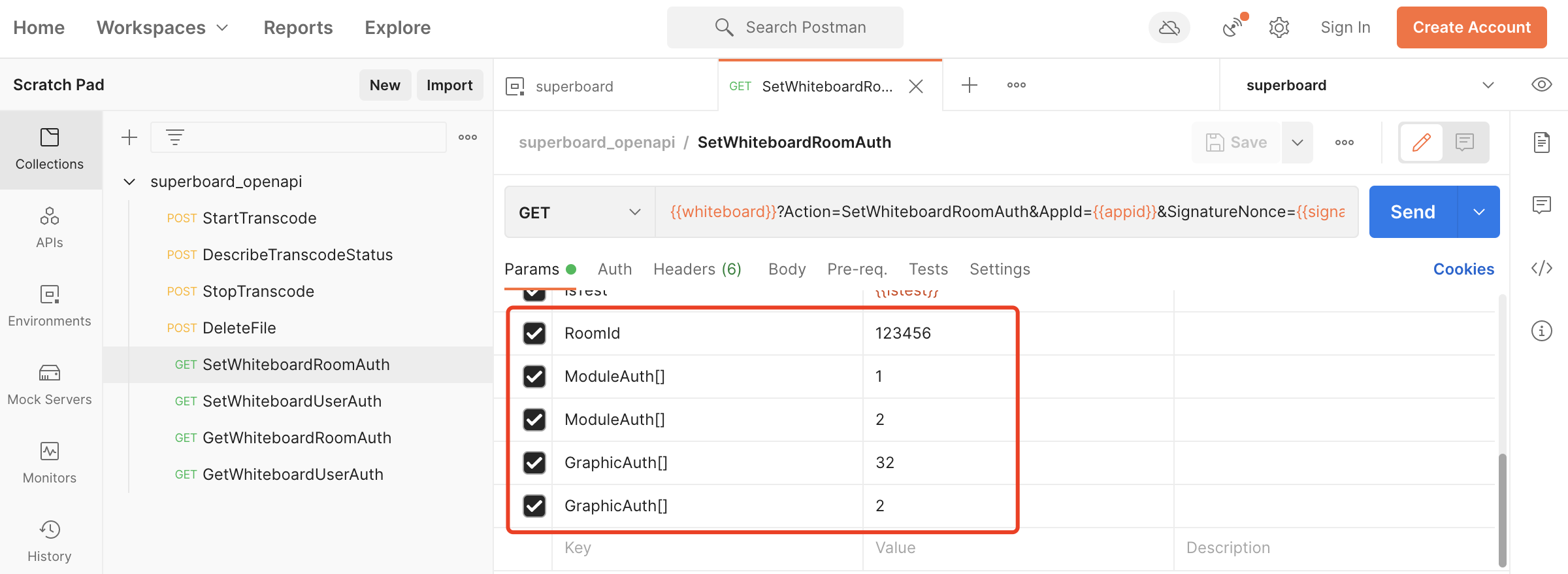This screenshot has height=574, width=1568.
Task: Switch to comment mode icon
Action: coord(1465,143)
